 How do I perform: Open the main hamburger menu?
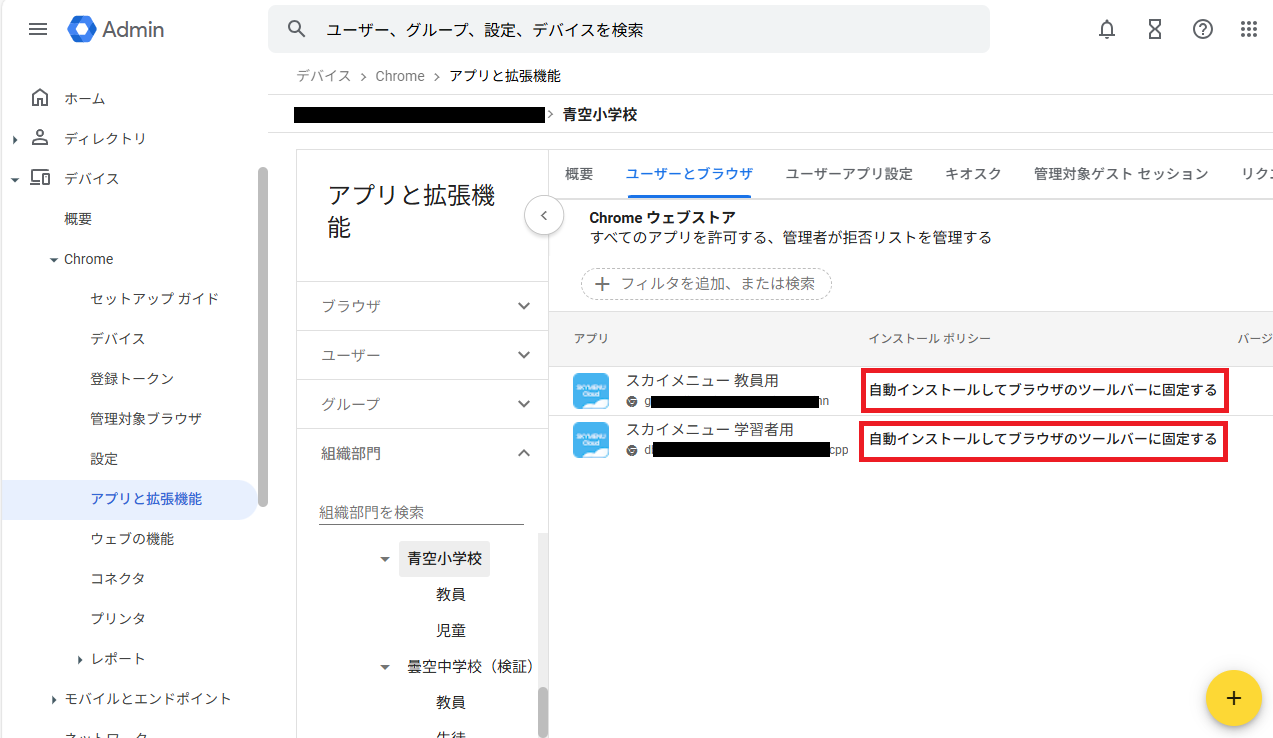point(38,29)
